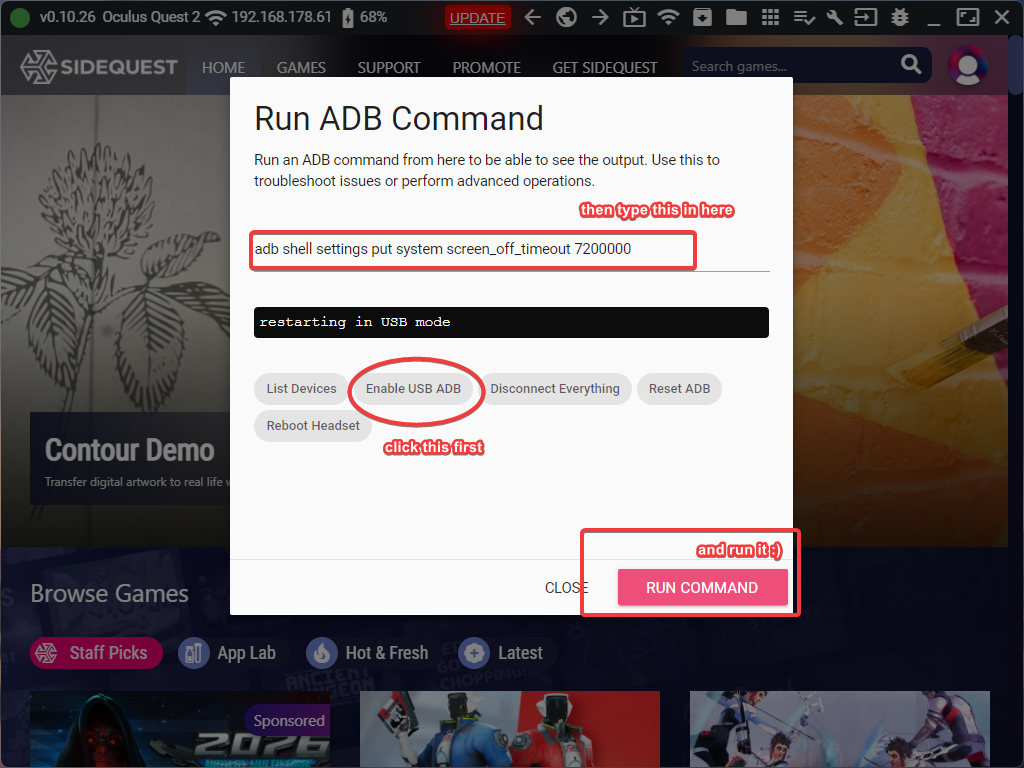Click the ADB command text input

[511, 249]
